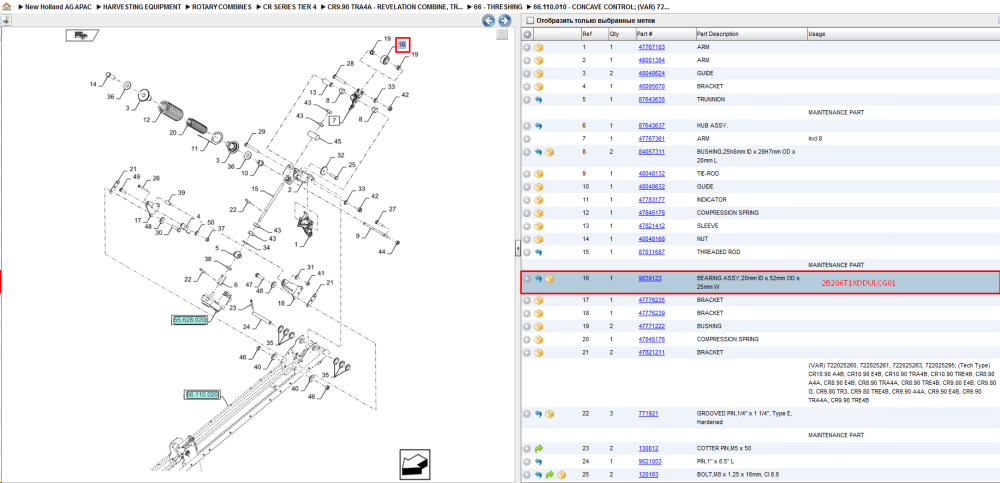Click the box icon for INDICATOR row
The width and height of the screenshot is (1000, 483).
point(538,200)
